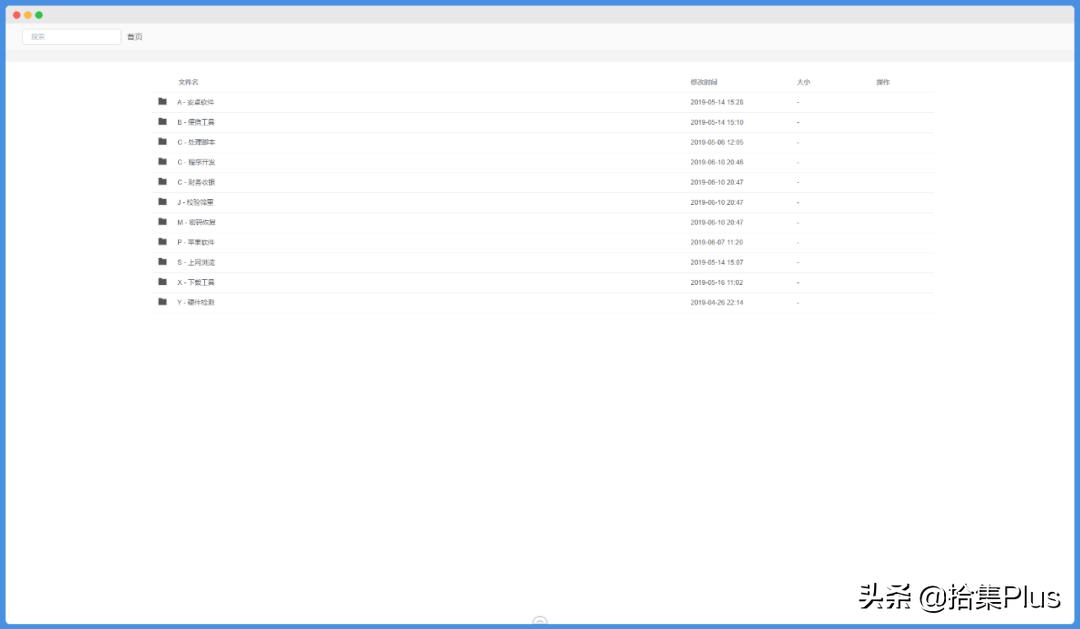Click the folder icon beside B - 便携工具

coord(163,121)
